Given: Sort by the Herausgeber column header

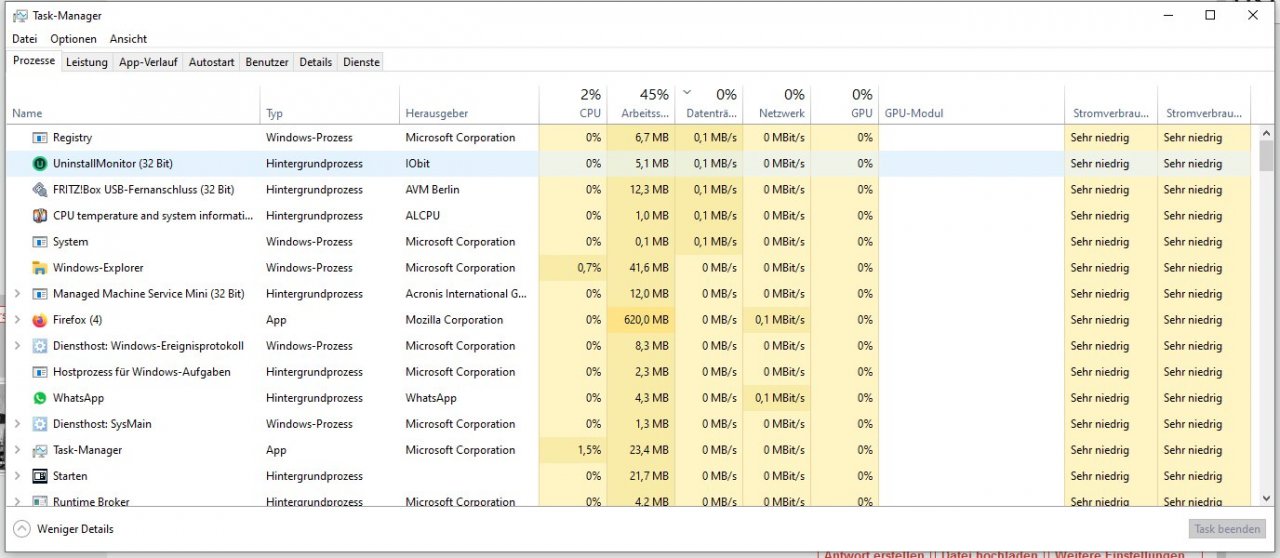Looking at the screenshot, I should [469, 104].
